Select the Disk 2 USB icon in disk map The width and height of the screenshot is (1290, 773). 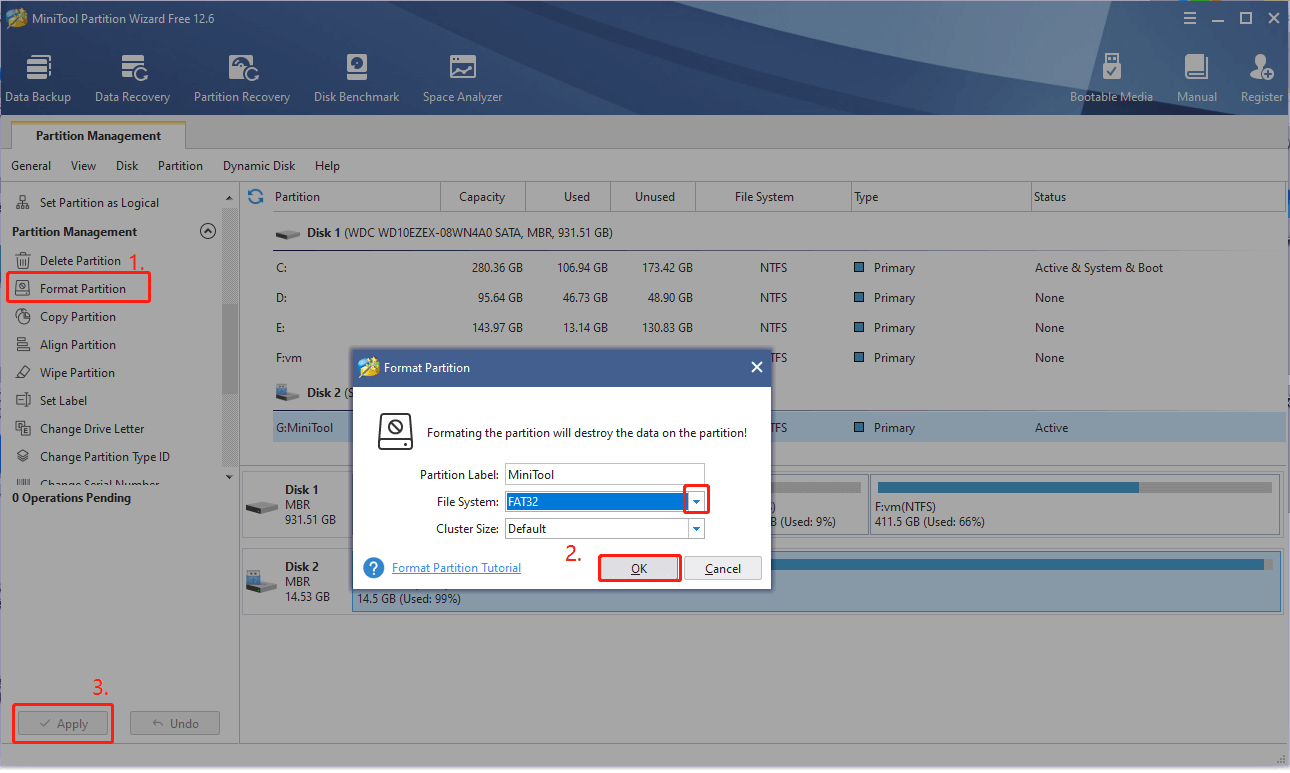pyautogui.click(x=259, y=581)
